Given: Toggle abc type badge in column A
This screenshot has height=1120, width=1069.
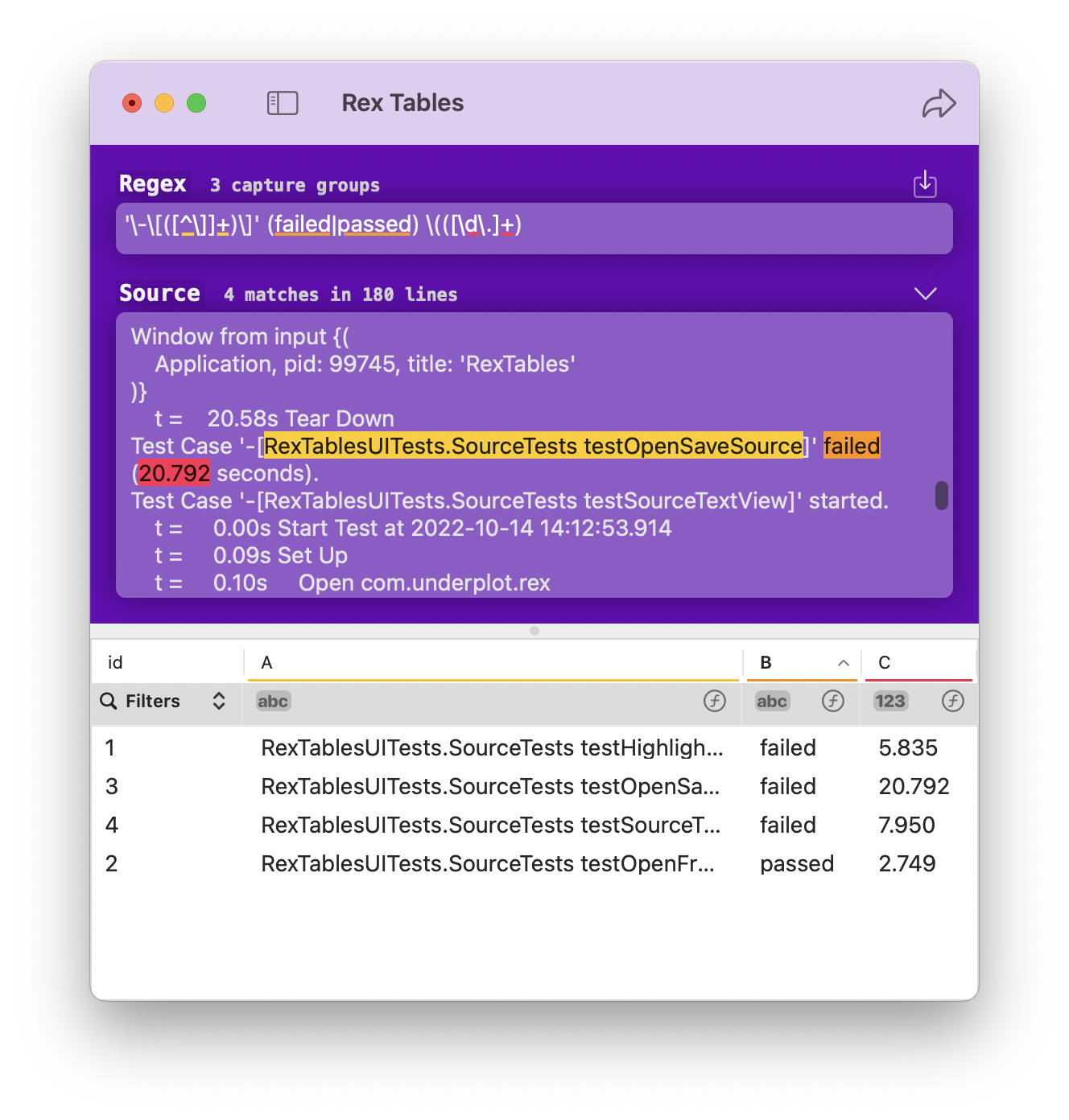Looking at the screenshot, I should pyautogui.click(x=273, y=701).
